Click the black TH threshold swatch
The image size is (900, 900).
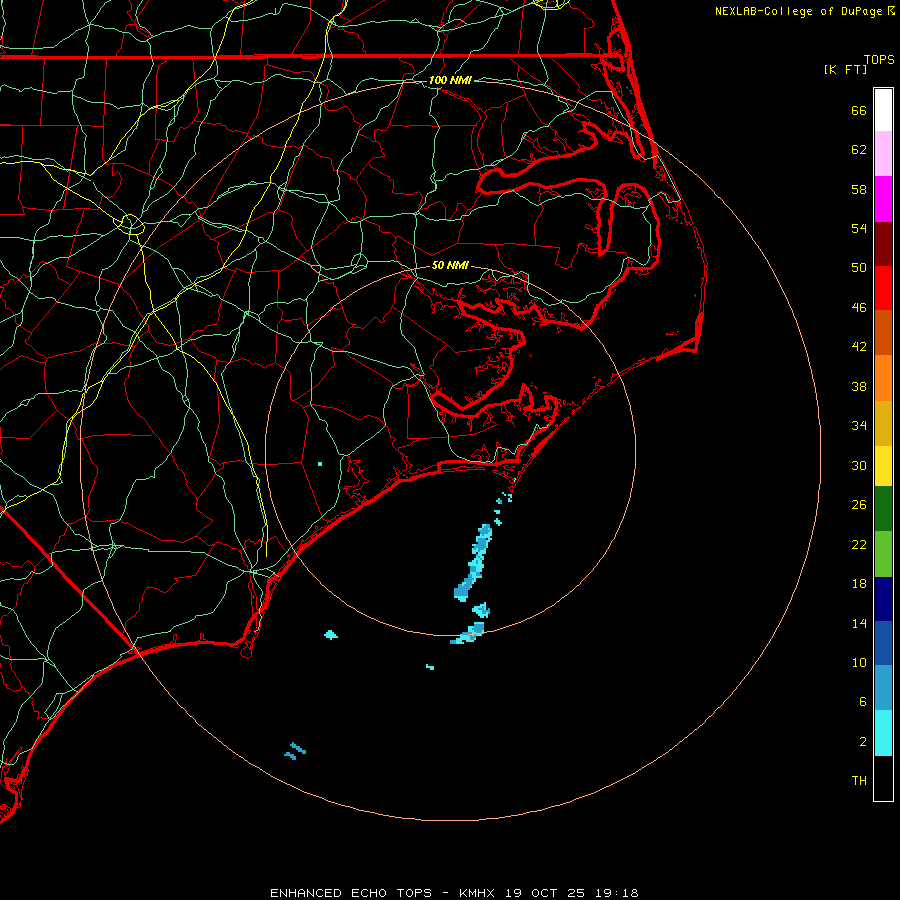[883, 778]
